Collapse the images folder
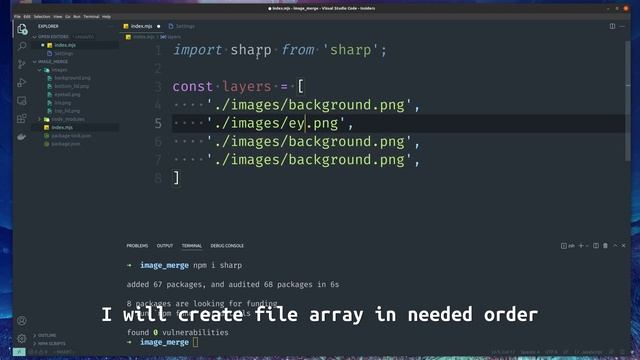 (x=40, y=70)
